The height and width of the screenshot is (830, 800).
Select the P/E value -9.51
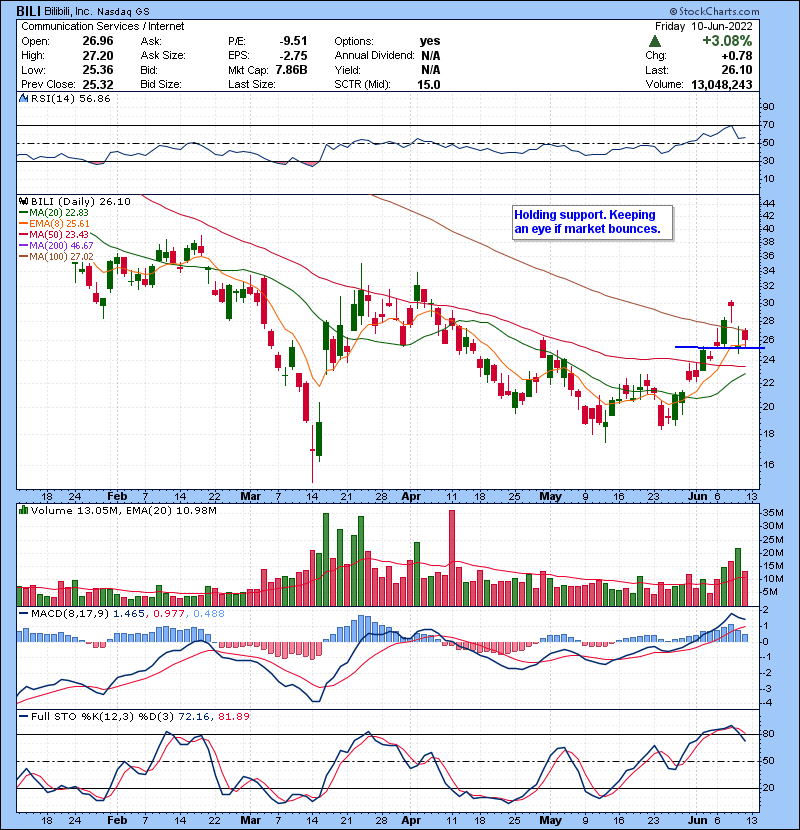point(293,41)
